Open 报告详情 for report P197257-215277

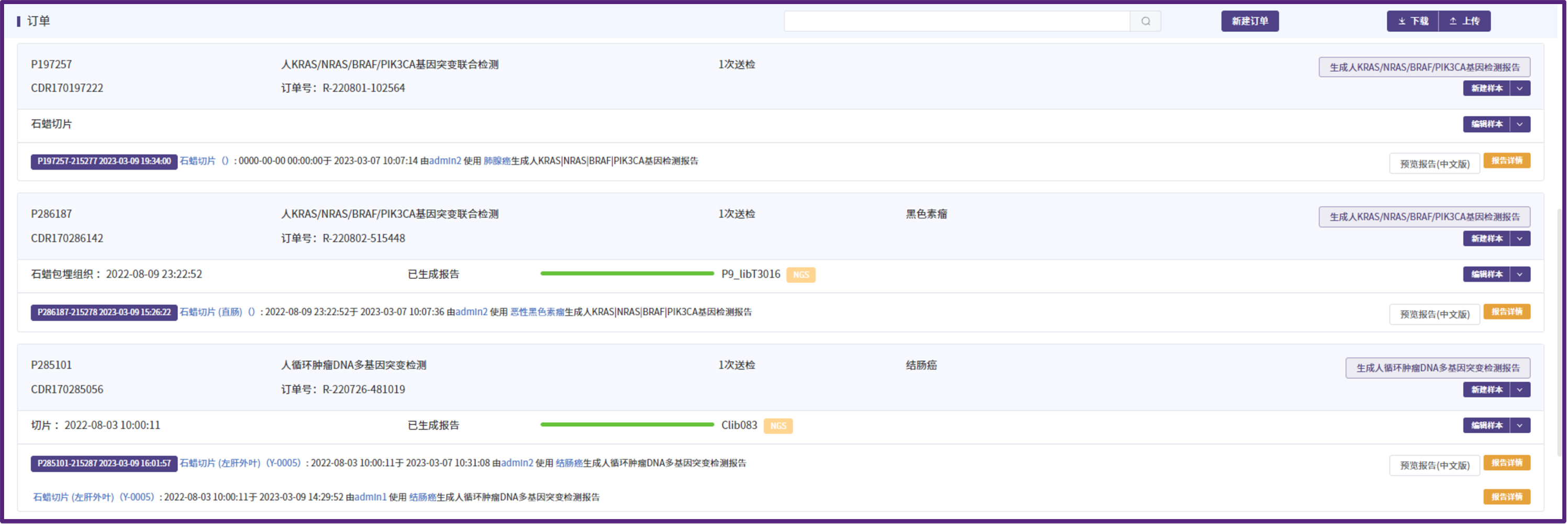[x=1506, y=161]
